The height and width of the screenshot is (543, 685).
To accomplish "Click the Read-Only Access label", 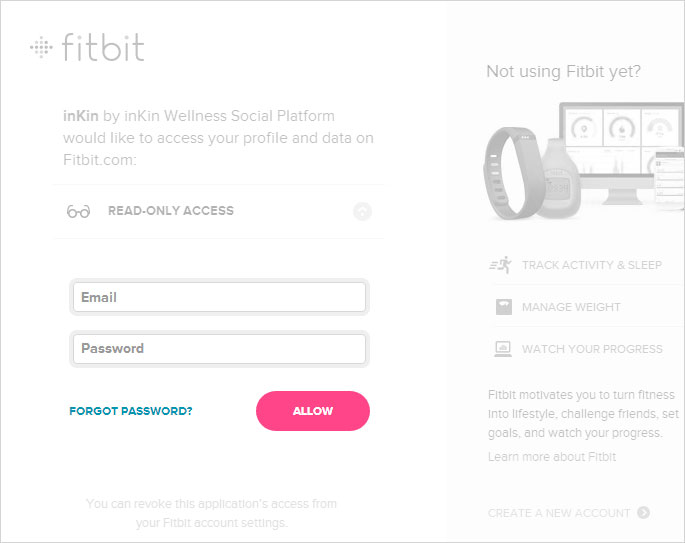I will click(171, 211).
